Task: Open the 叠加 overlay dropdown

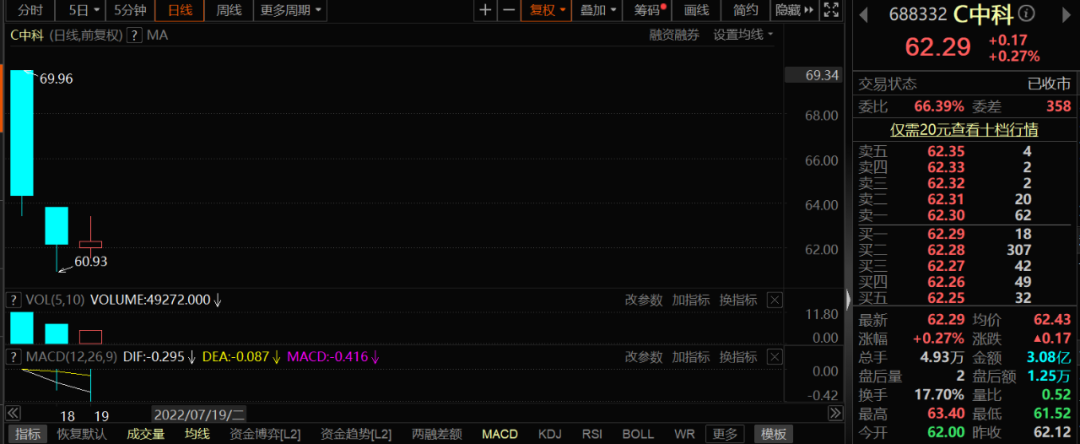Action: [x=597, y=10]
